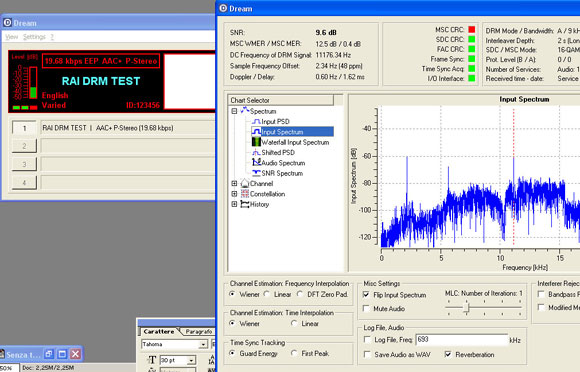Open the Tahoma font dropdown
The height and width of the screenshot is (372, 580).
tap(203, 344)
